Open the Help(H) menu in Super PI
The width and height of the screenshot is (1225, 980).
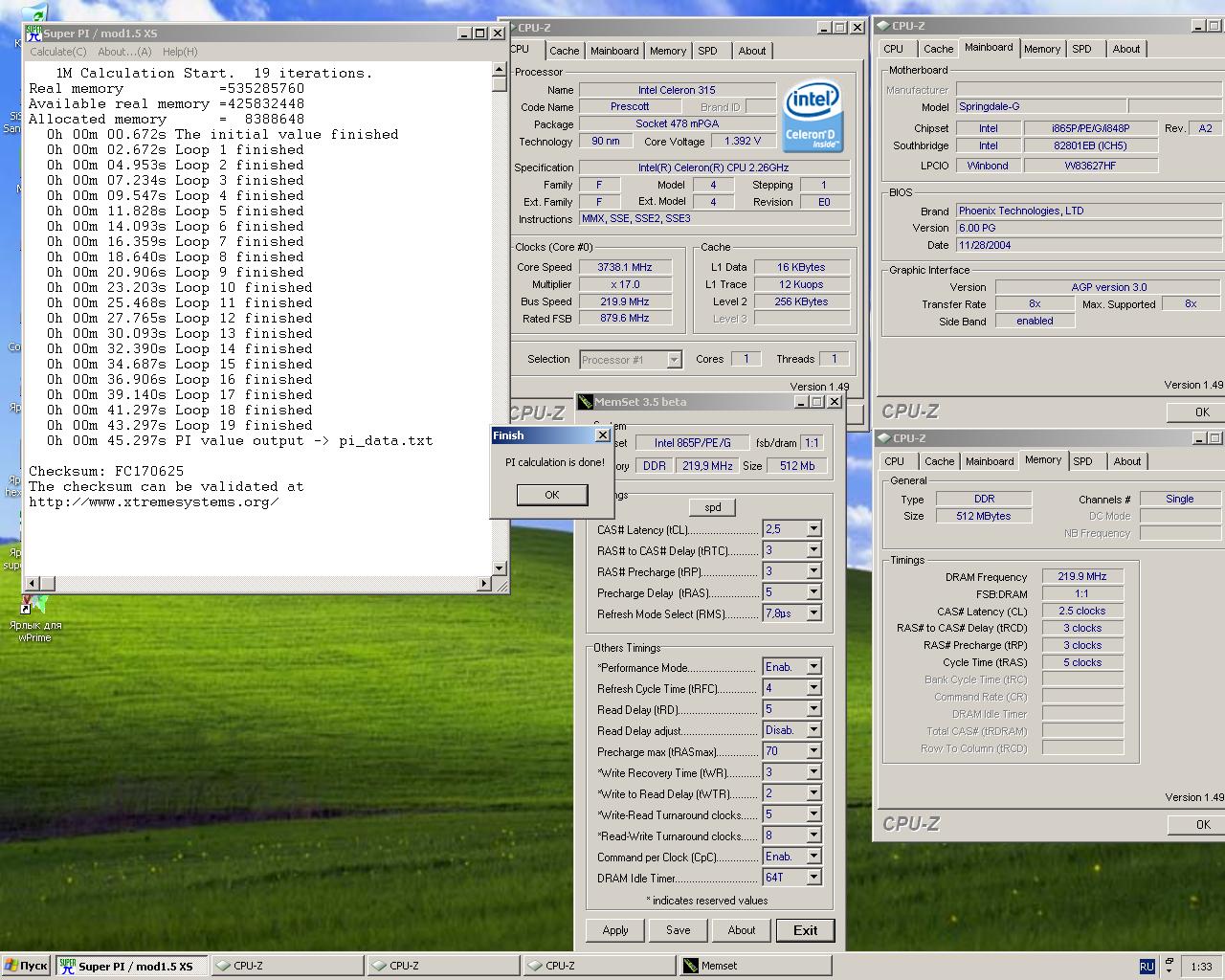(x=180, y=52)
